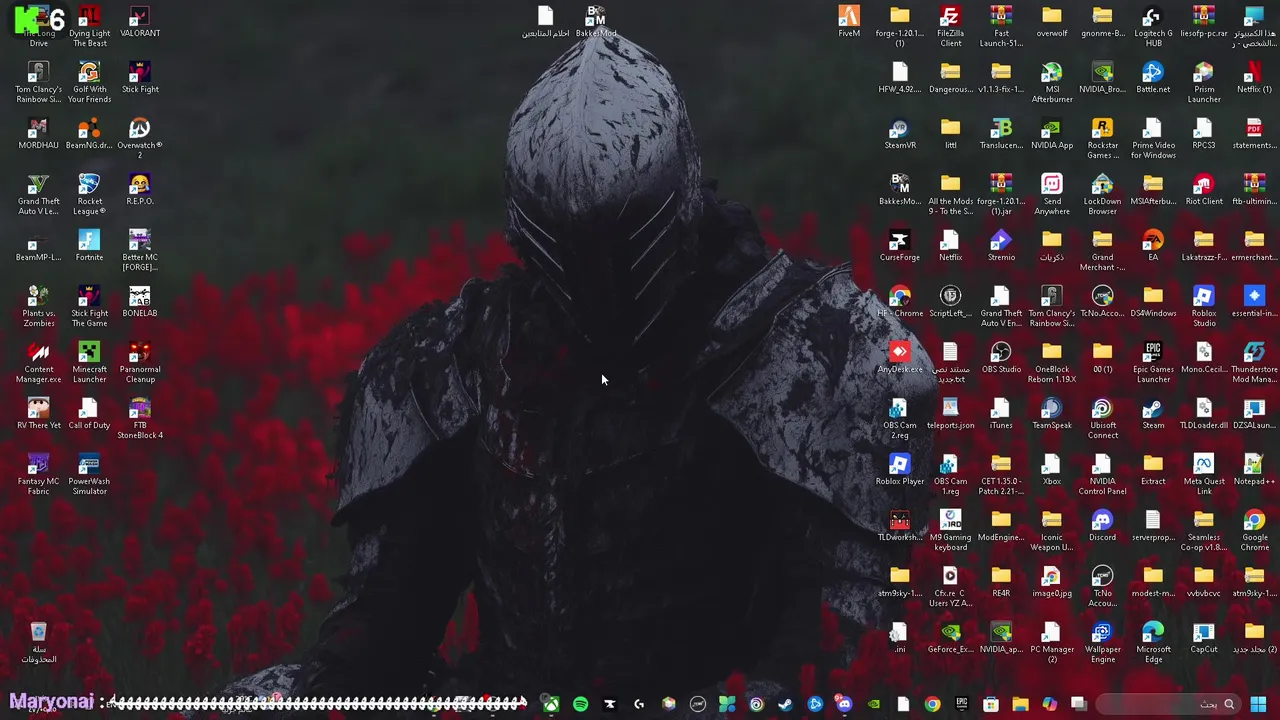Image resolution: width=1280 pixels, height=720 pixels.
Task: Open Google Chrome from the taskbar
Action: (x=932, y=705)
